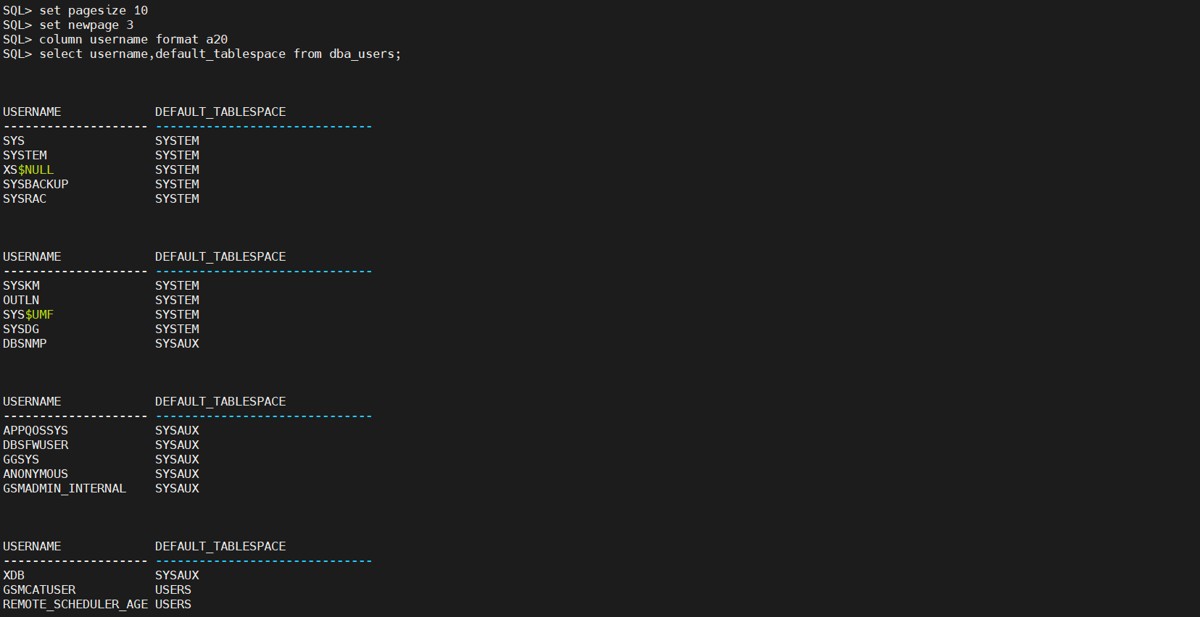Select the SYSRAC username text
Image resolution: width=1200 pixels, height=617 pixels.
pos(24,199)
